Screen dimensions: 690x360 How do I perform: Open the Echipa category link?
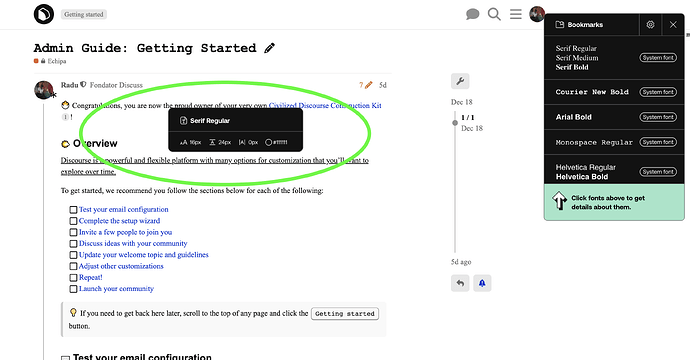57,61
